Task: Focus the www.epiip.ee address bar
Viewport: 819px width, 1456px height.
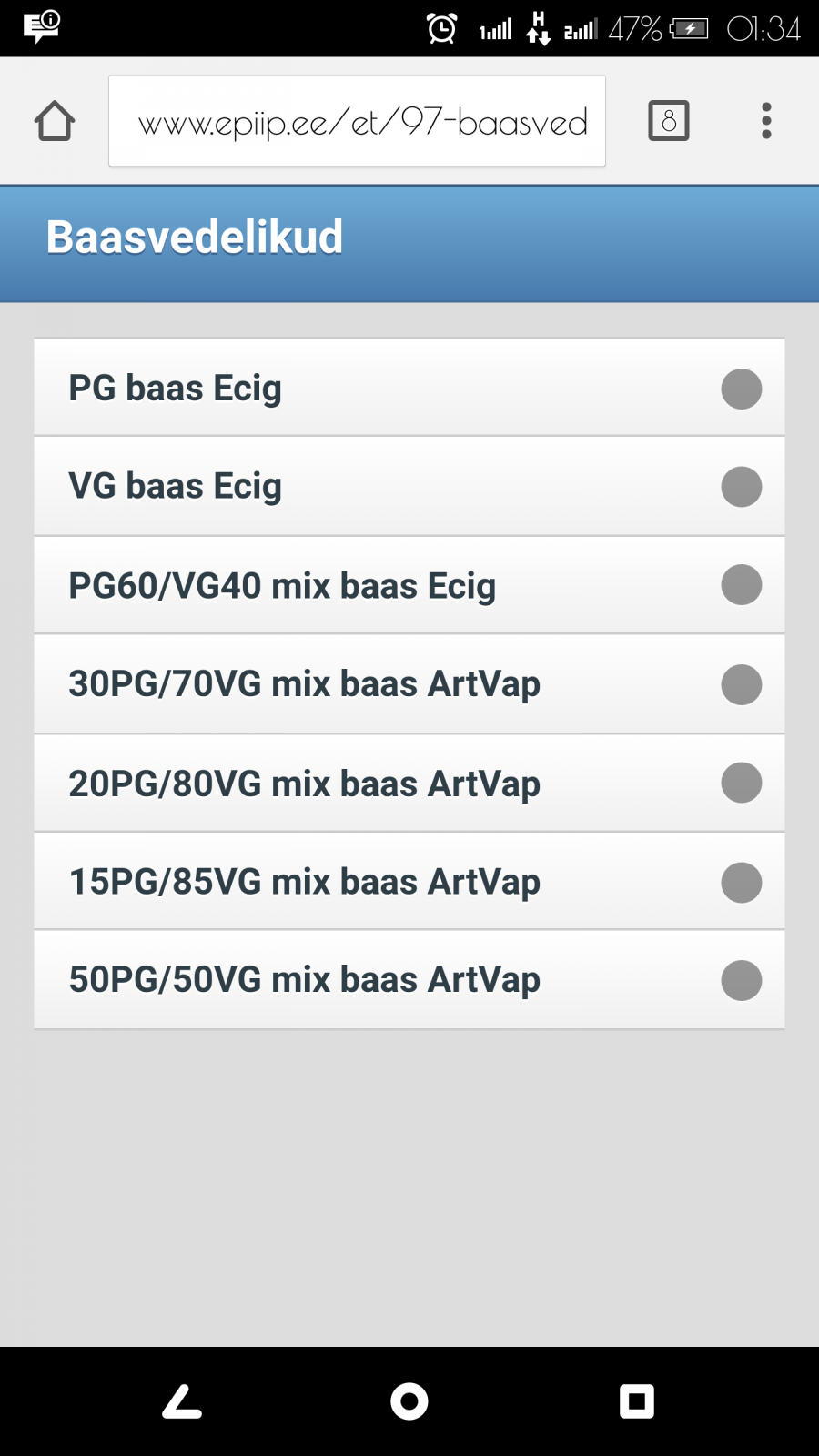Action: click(357, 121)
